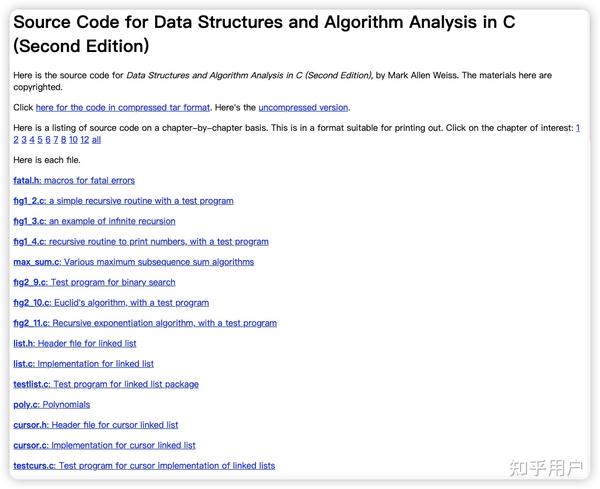Open fig1_4.c print numbers routine link
600x489 pixels.
pyautogui.click(x=140, y=242)
